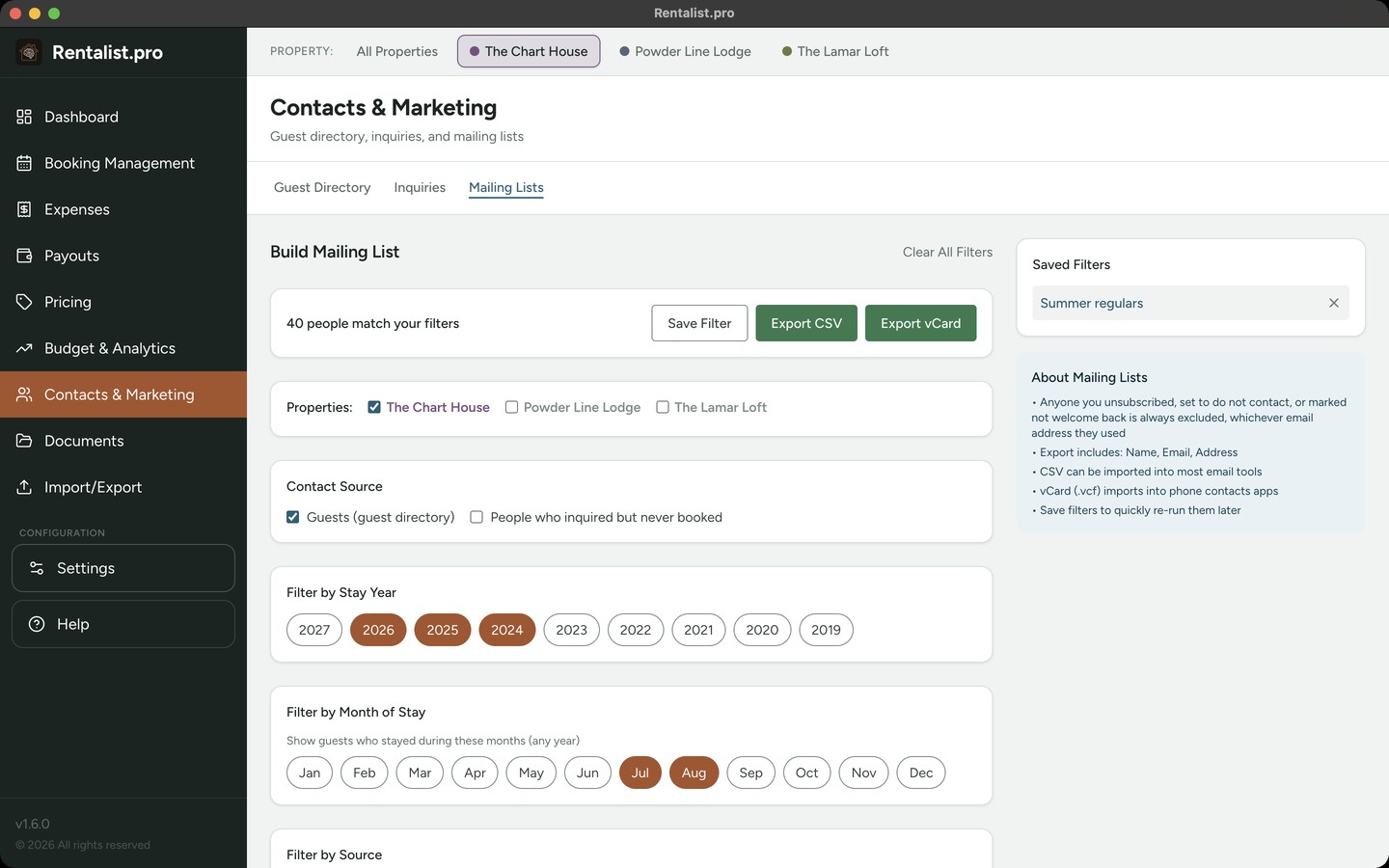Click the Save Filter button
Image resolution: width=1389 pixels, height=868 pixels.
click(x=699, y=323)
